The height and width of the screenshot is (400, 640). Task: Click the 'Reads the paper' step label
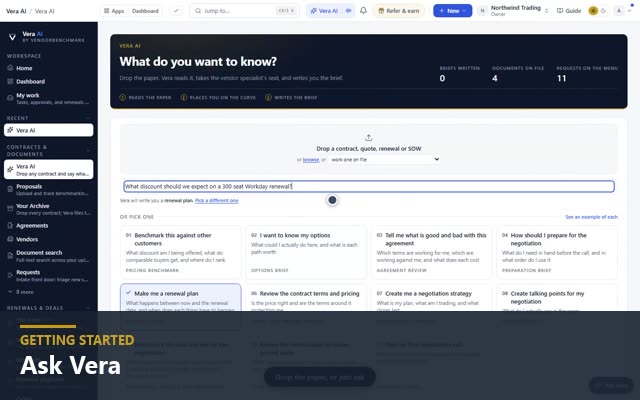pos(149,98)
